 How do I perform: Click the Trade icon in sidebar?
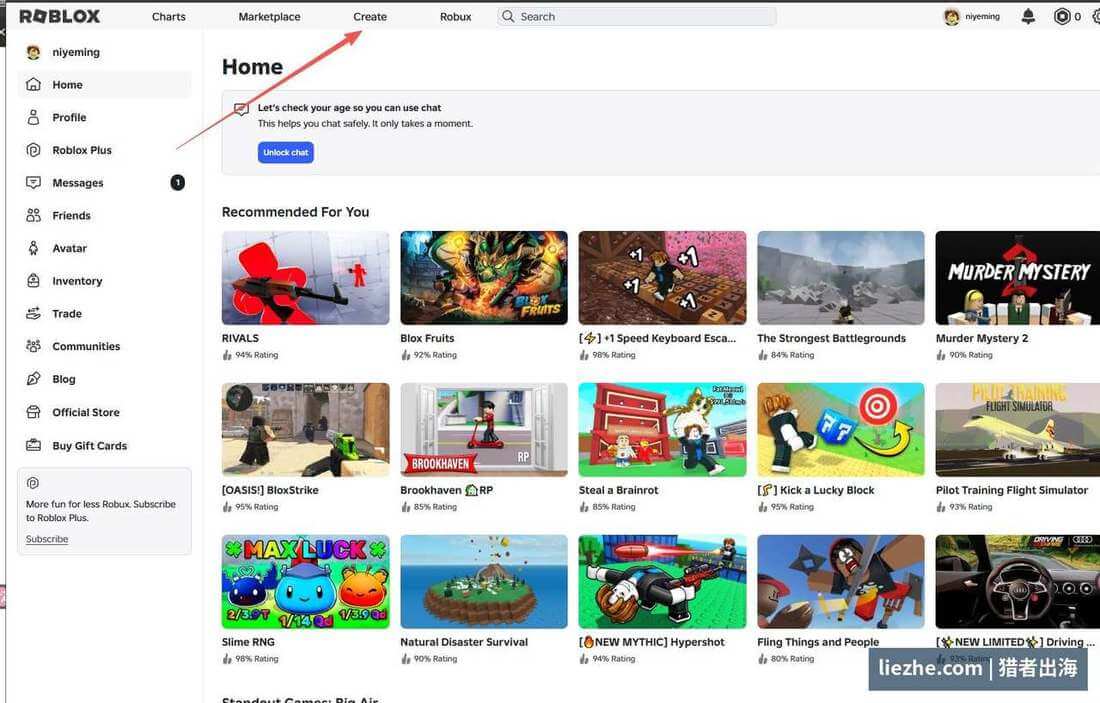(x=33, y=313)
